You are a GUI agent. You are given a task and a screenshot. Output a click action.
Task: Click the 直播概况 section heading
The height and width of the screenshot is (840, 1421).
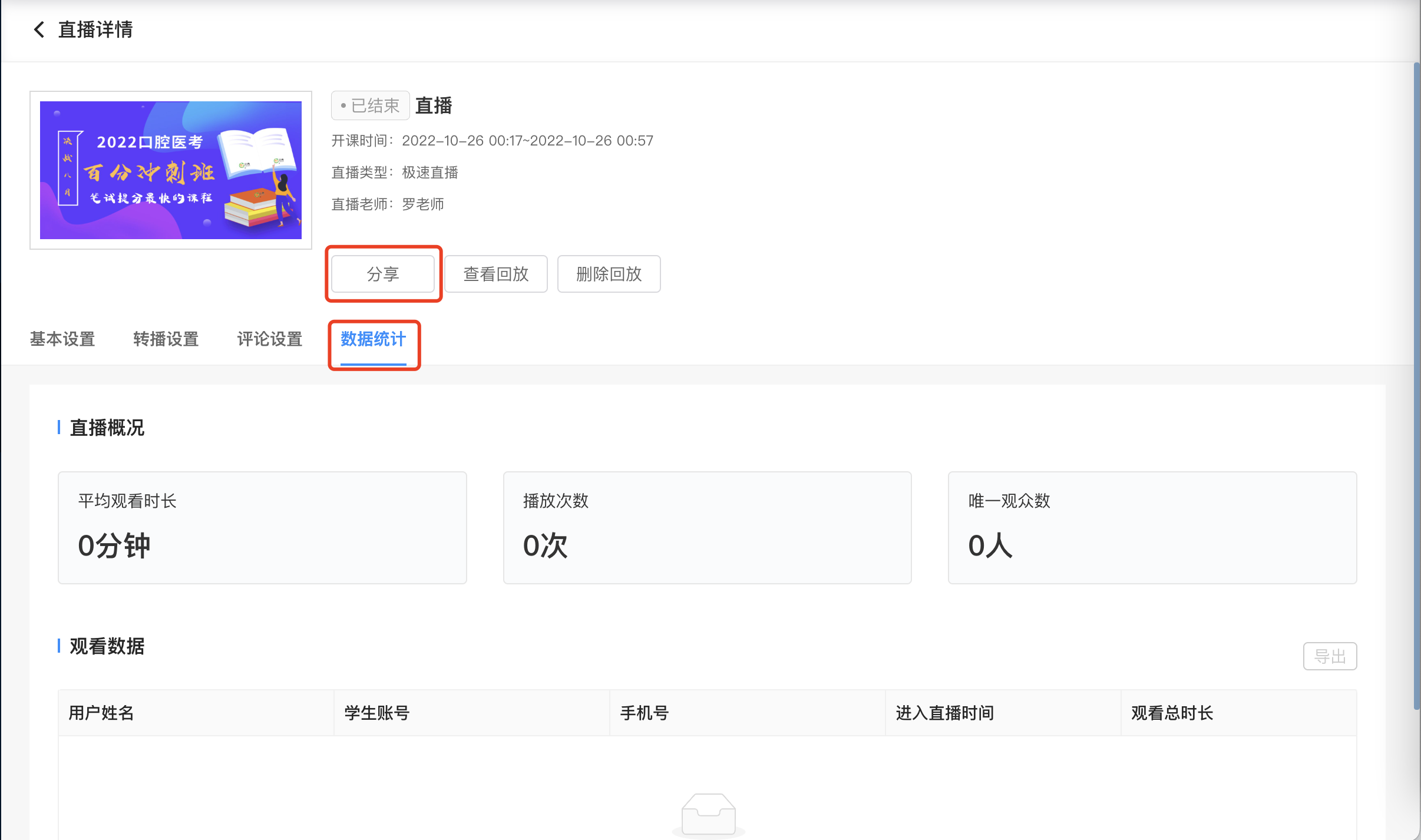(x=107, y=428)
